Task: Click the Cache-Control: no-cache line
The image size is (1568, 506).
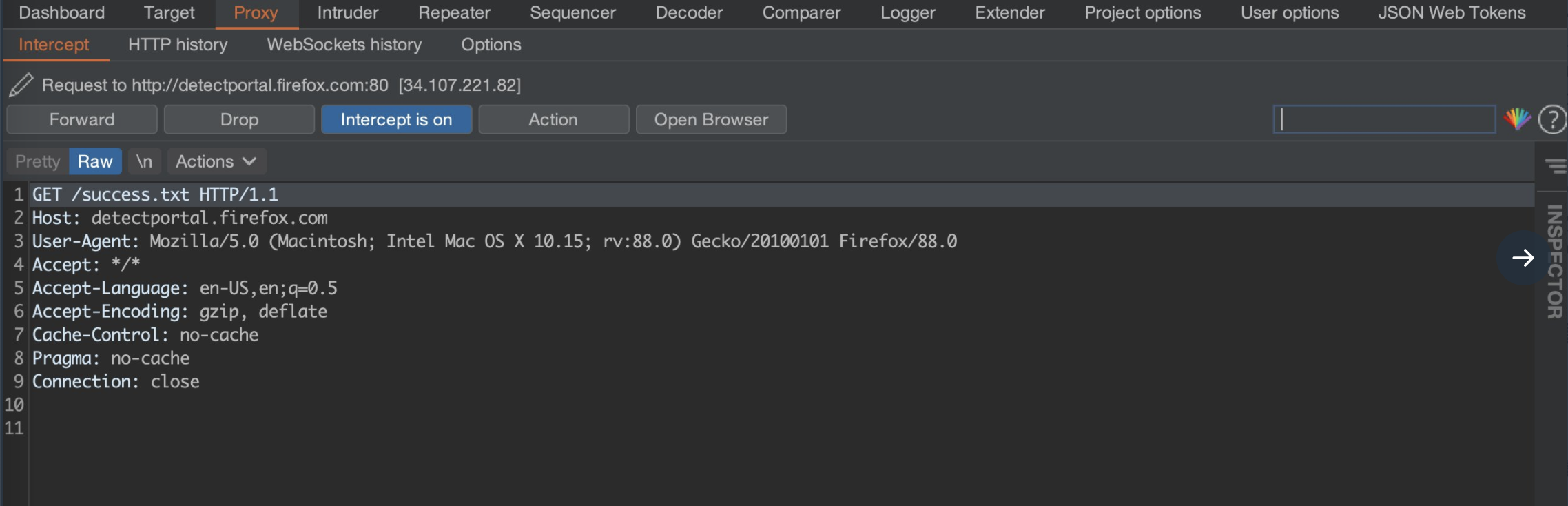Action: pyautogui.click(x=145, y=335)
